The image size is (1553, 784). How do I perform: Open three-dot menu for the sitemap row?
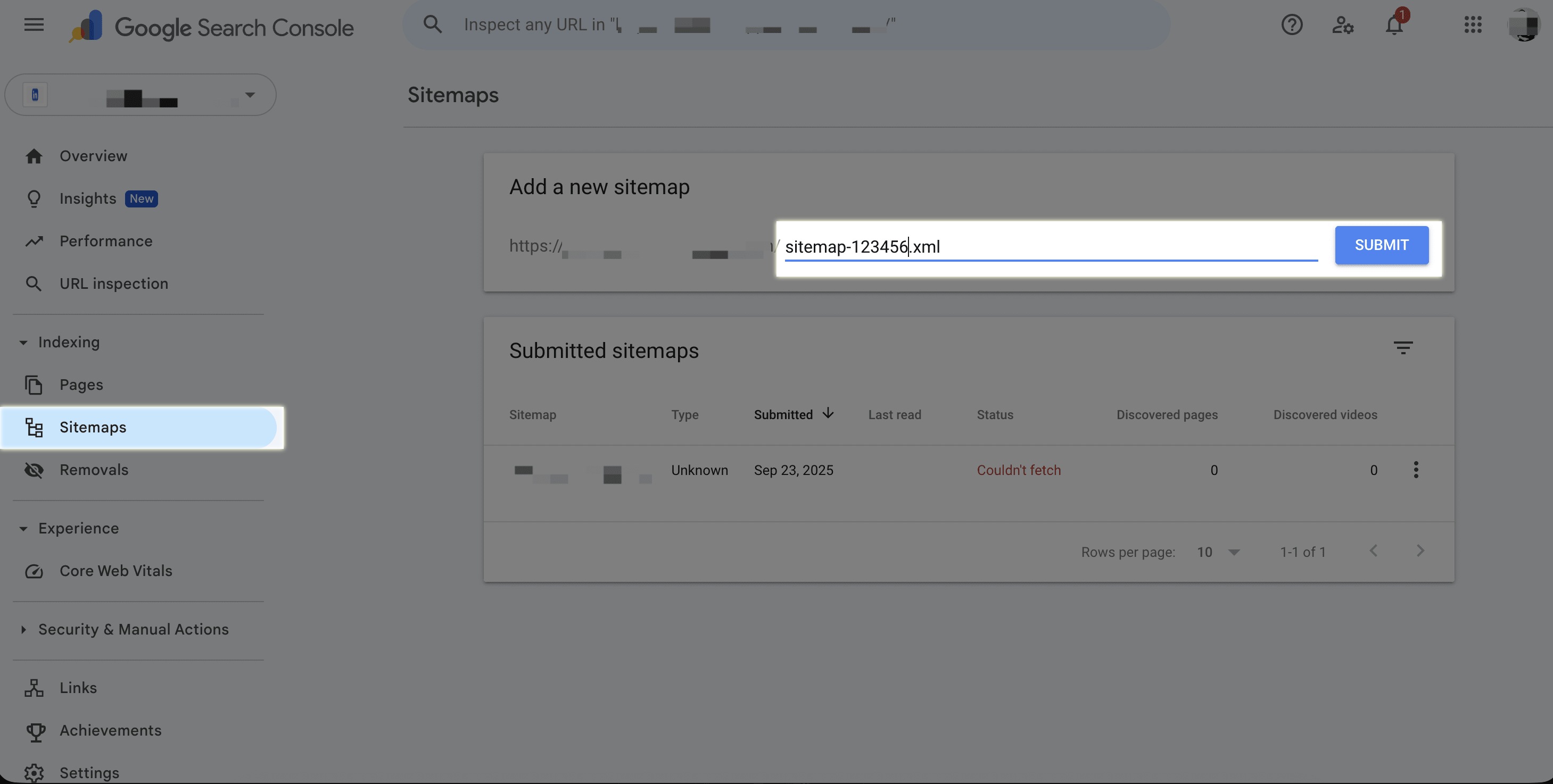click(x=1416, y=470)
